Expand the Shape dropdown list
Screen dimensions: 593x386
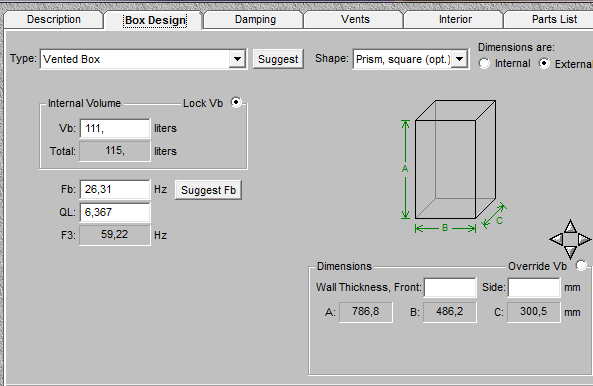point(459,59)
